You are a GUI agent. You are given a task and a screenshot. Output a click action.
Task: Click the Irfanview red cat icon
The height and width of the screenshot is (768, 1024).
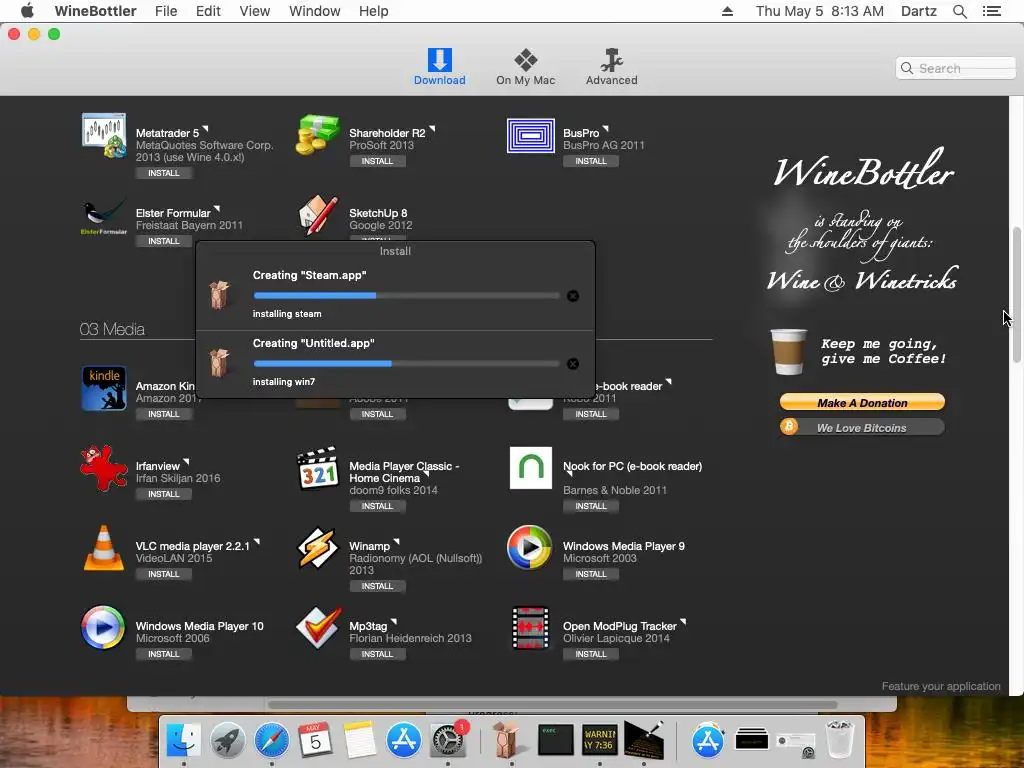pyautogui.click(x=103, y=468)
